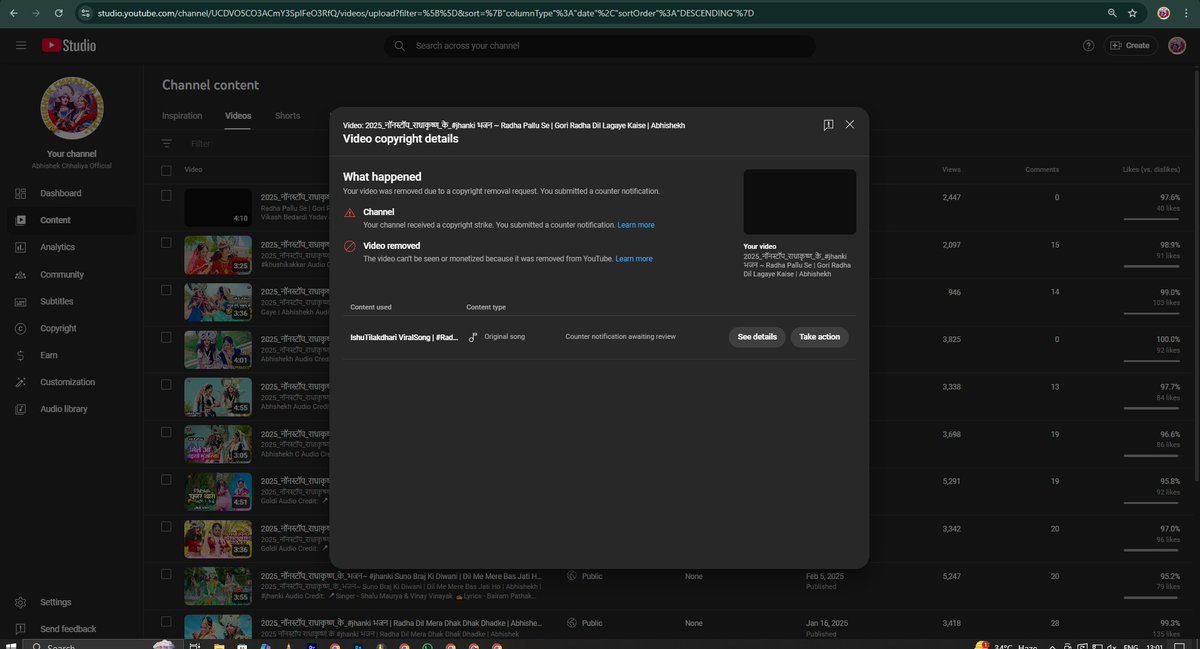Image resolution: width=1200 pixels, height=649 pixels.
Task: Check the box for the 4:10 video row
Action: (x=167, y=196)
